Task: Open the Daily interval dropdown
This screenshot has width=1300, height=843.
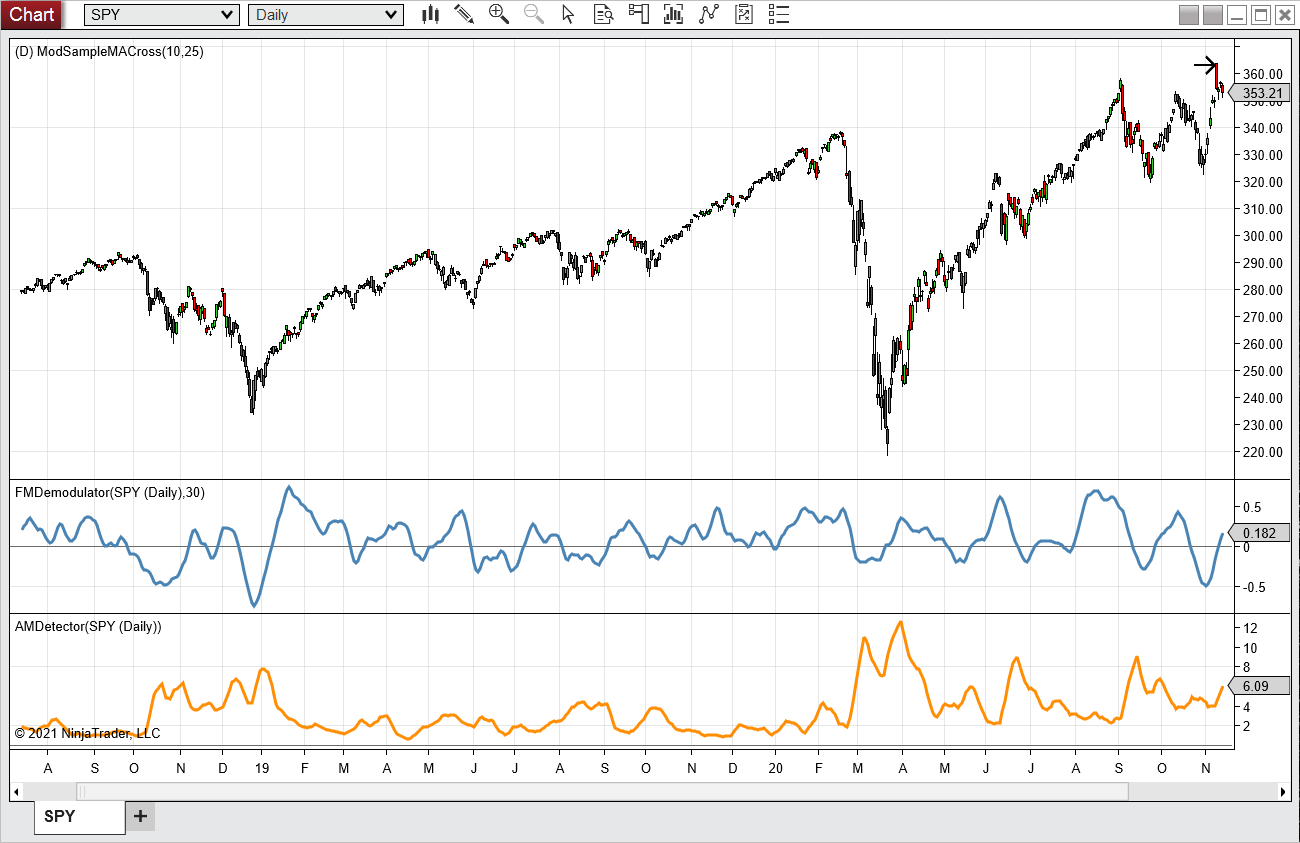Action: [326, 15]
